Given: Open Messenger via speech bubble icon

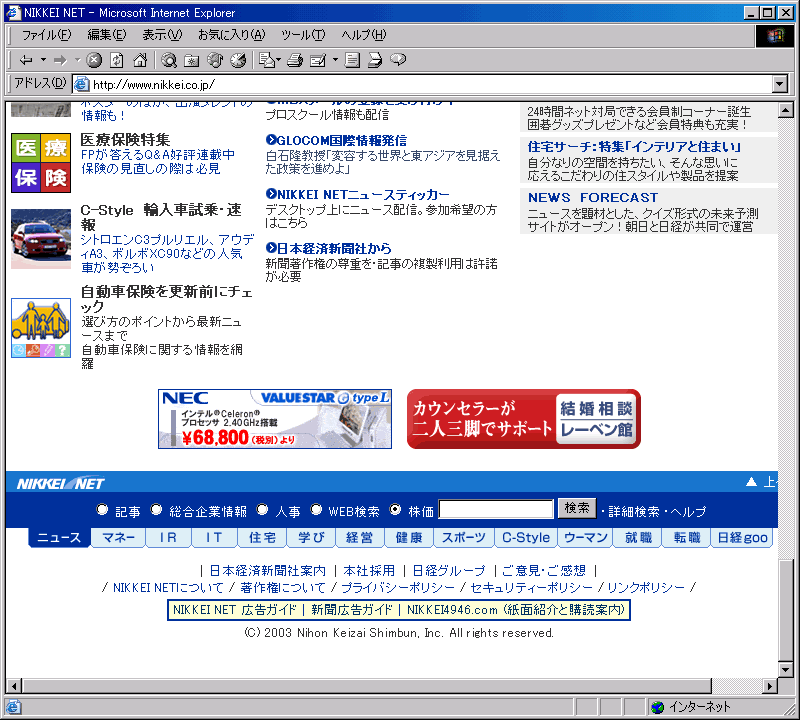Looking at the screenshot, I should (398, 60).
